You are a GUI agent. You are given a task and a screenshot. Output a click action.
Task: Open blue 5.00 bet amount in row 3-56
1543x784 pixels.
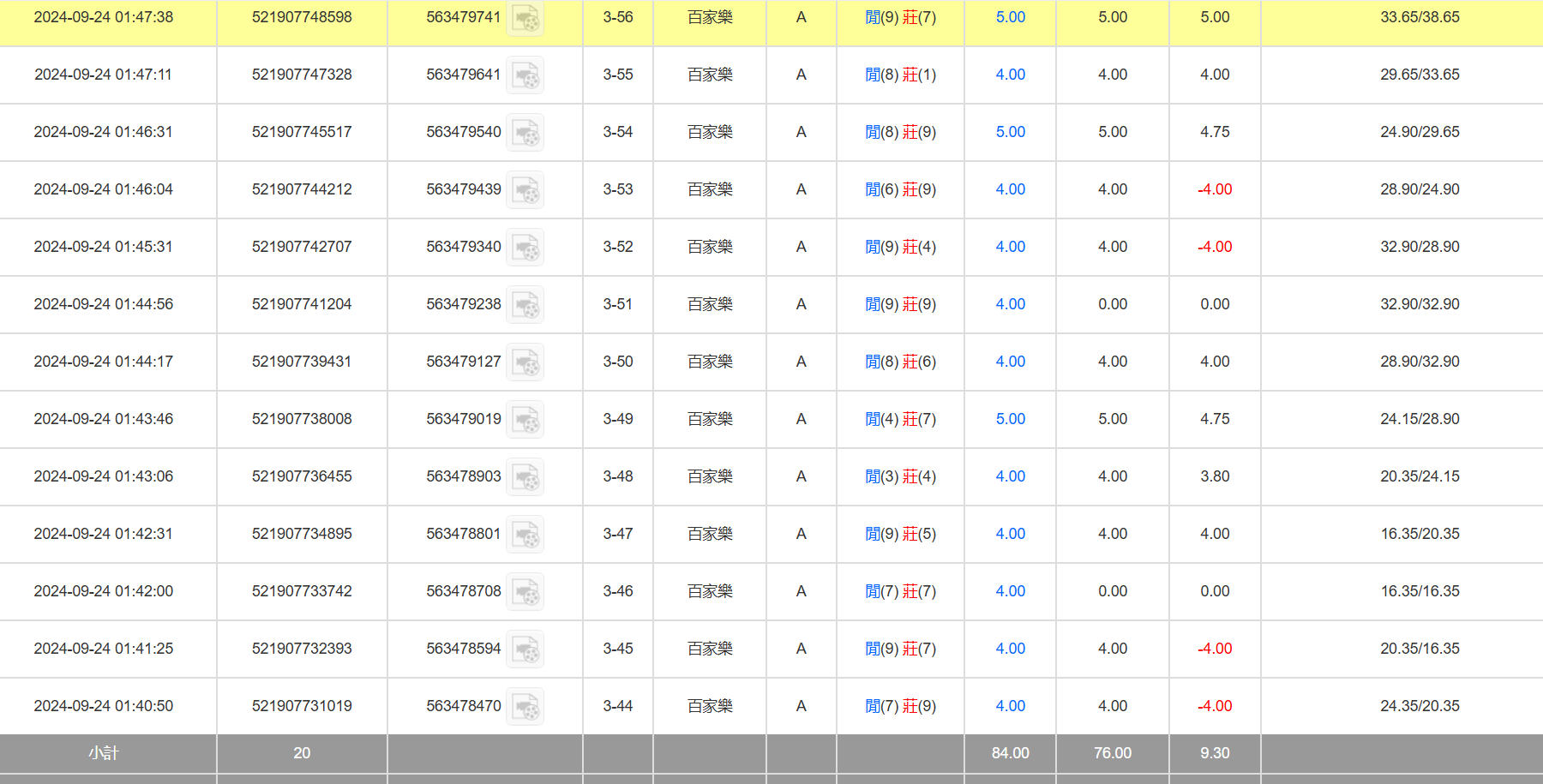[1010, 17]
